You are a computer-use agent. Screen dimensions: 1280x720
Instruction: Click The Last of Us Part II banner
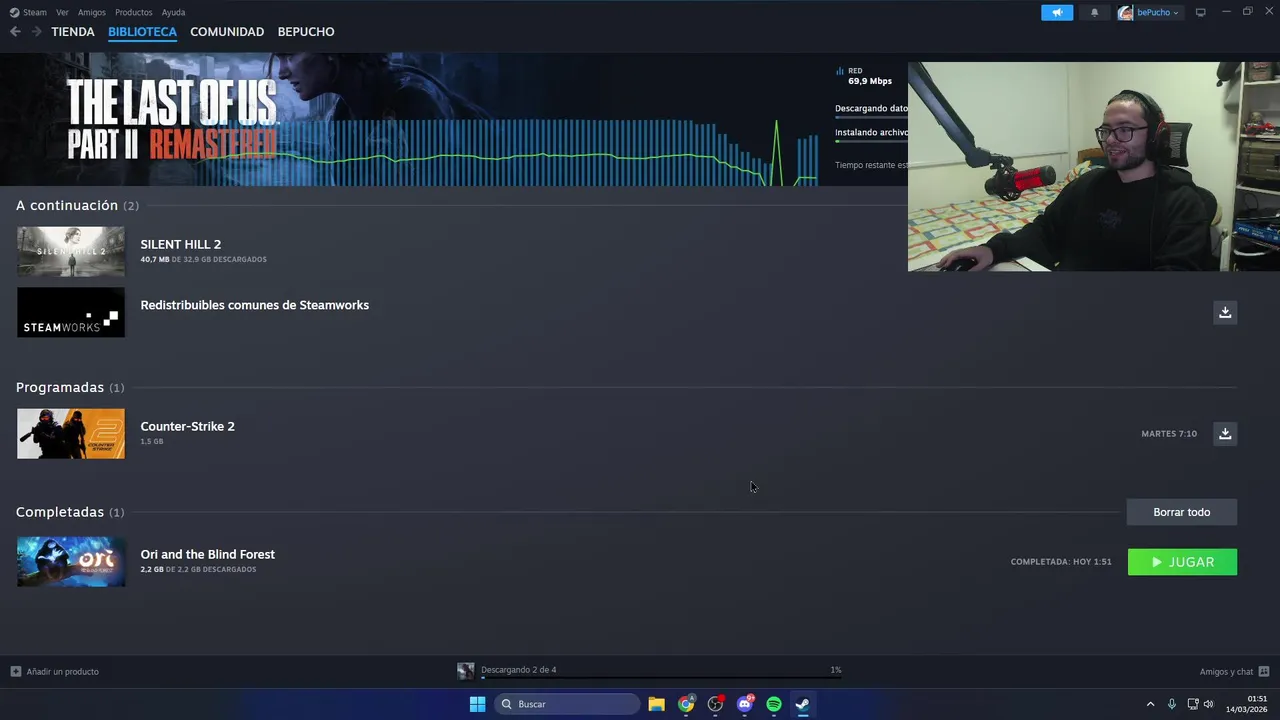click(x=172, y=118)
